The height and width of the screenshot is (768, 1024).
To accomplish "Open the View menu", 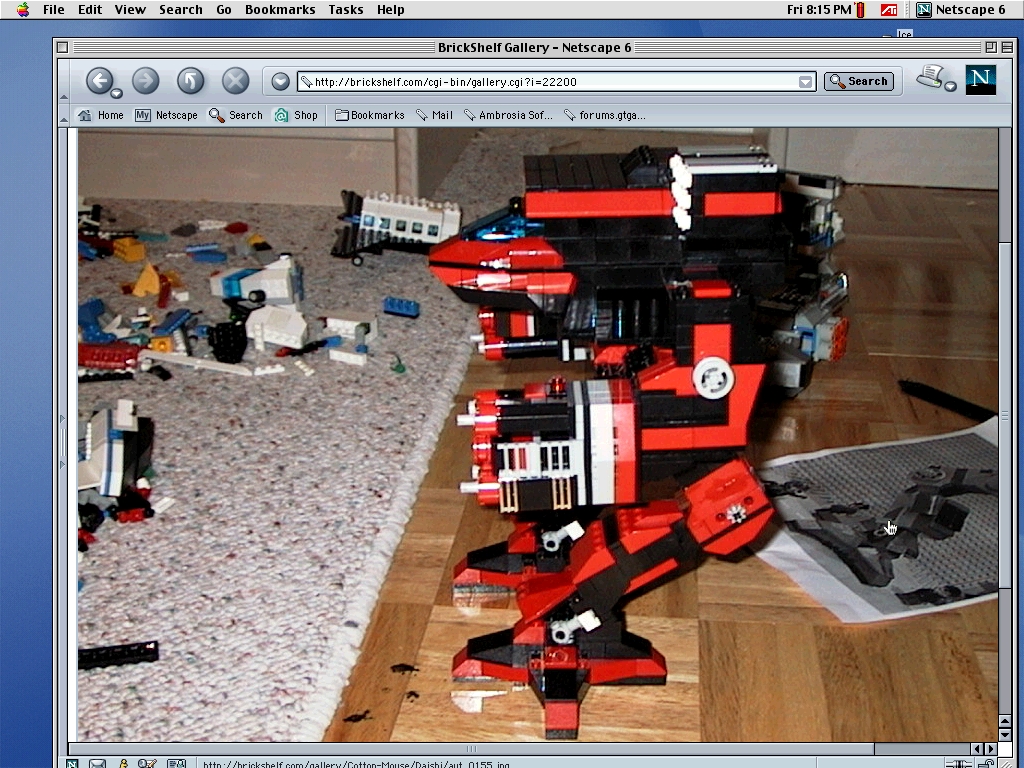I will [130, 9].
